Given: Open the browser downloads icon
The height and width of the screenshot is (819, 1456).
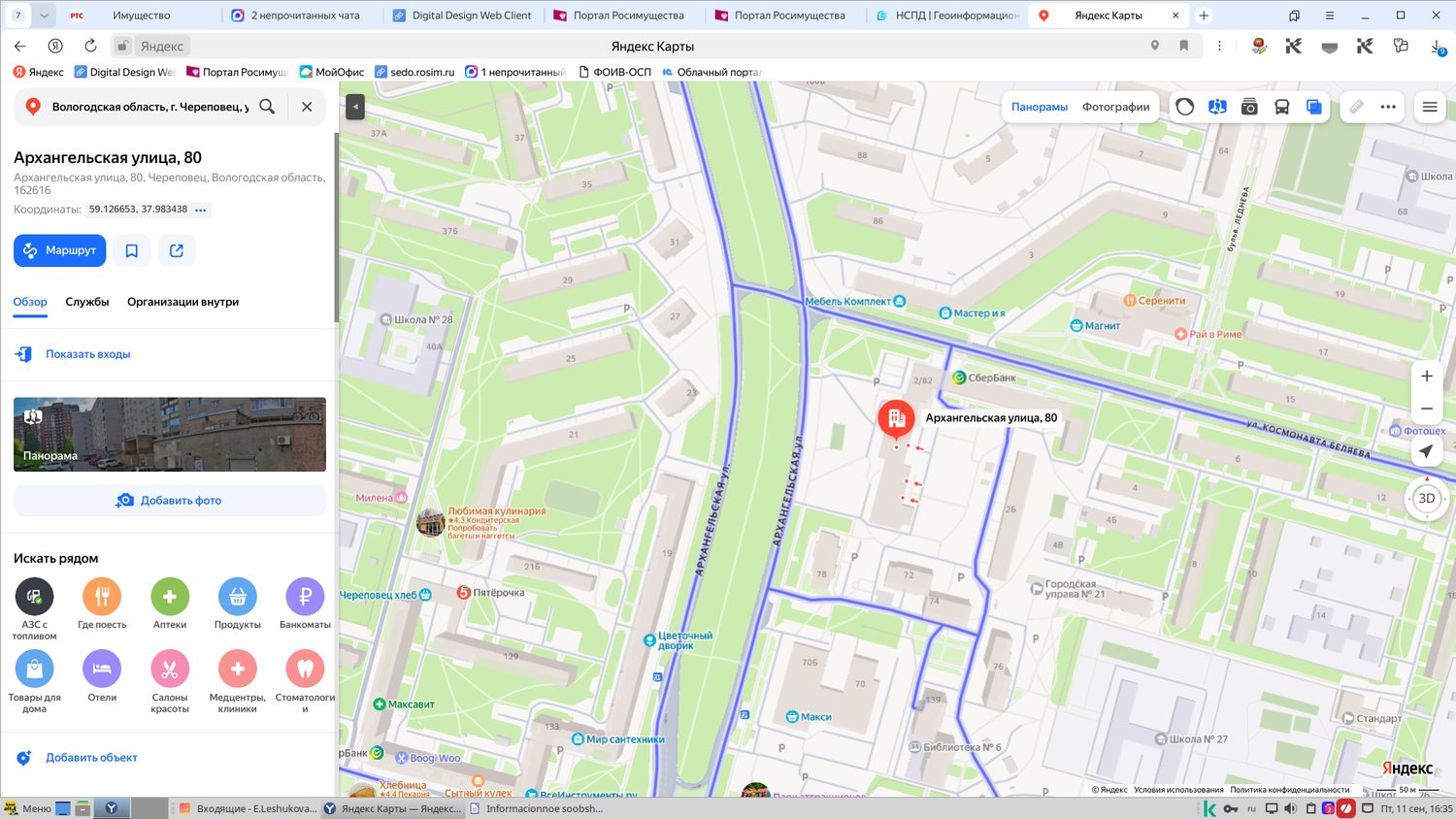Looking at the screenshot, I should coord(1438,47).
